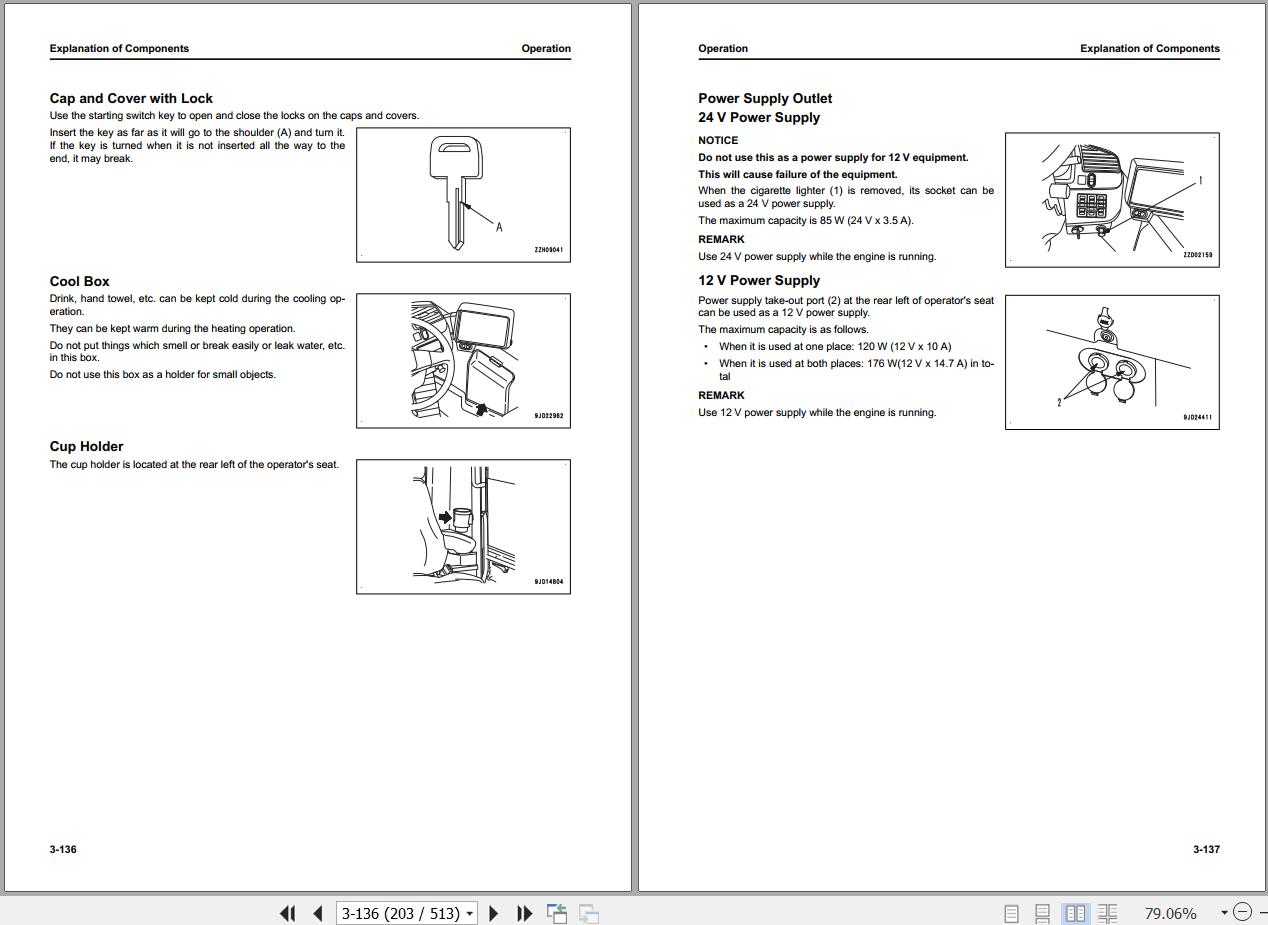Click page number '3-136' in left footer
This screenshot has width=1268, height=925.
(x=63, y=849)
